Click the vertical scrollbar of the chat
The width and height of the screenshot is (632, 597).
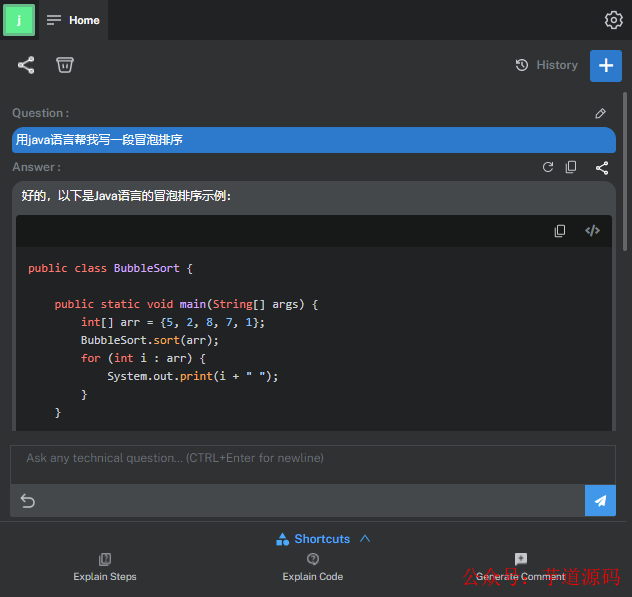coord(625,172)
